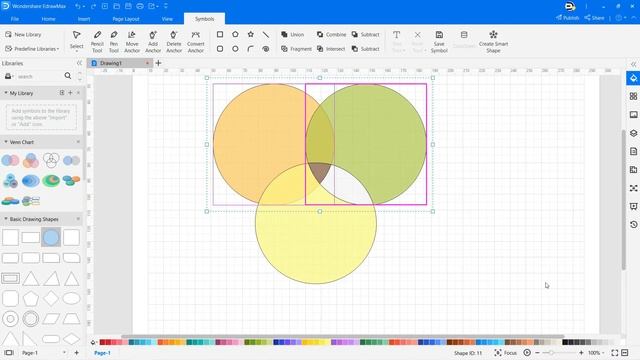Click the library search magnifier icon
Image resolution: width=640 pixels, height=360 pixels.
(68, 76)
